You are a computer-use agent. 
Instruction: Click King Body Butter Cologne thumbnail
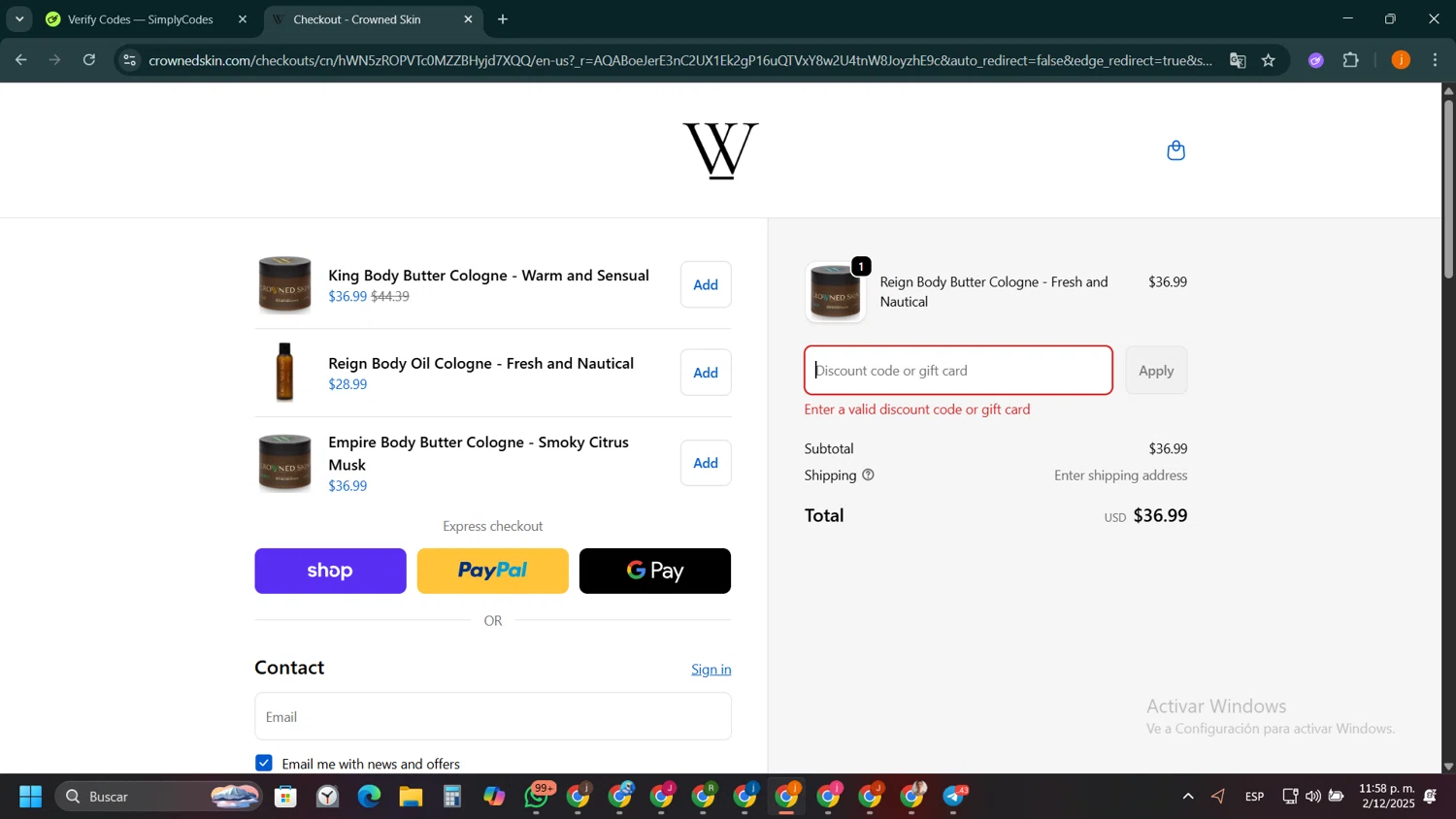[x=284, y=284]
